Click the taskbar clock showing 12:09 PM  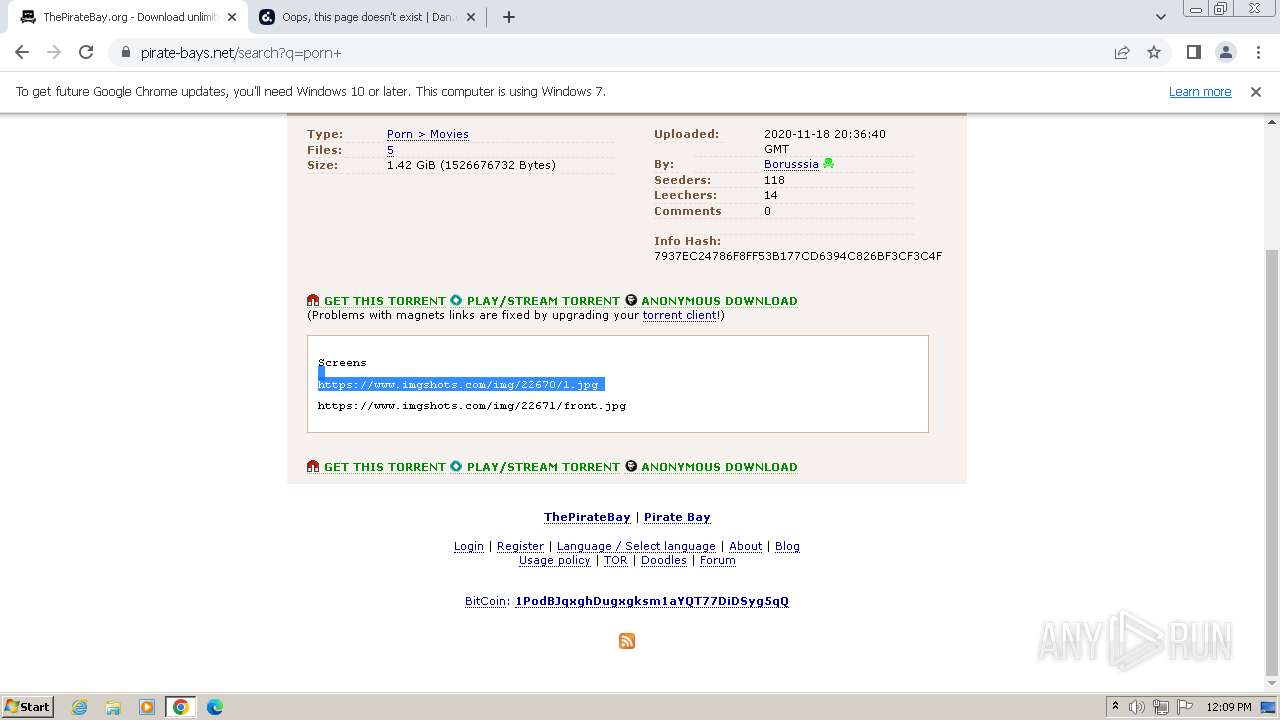1229,707
